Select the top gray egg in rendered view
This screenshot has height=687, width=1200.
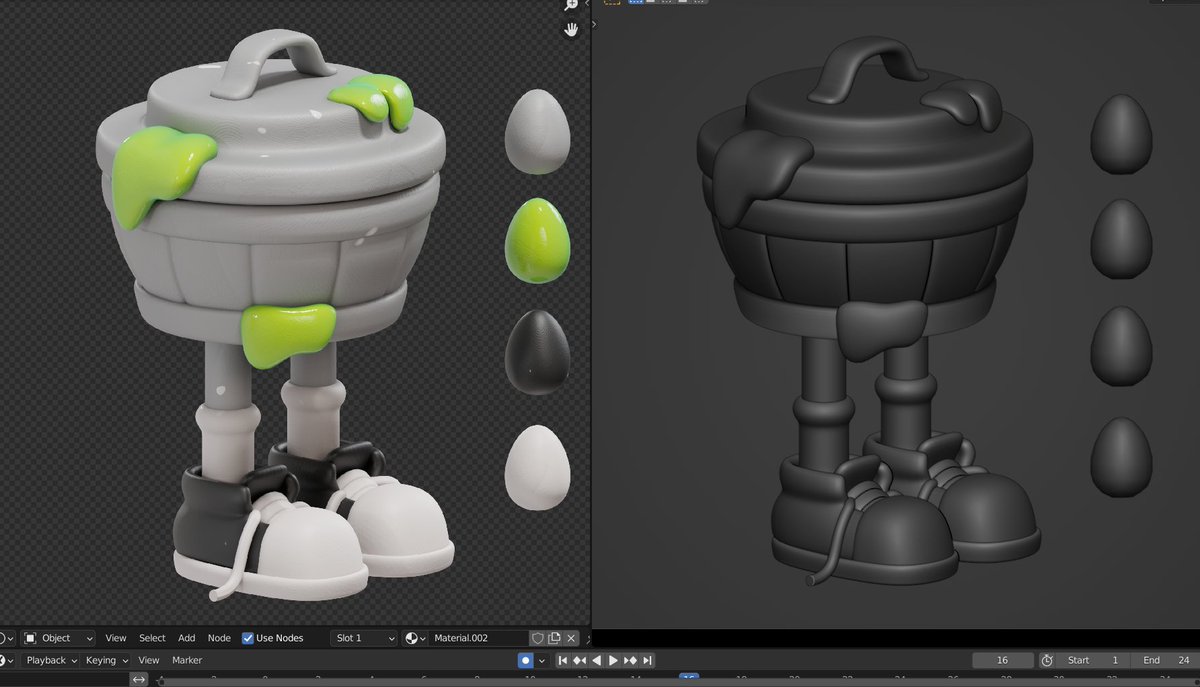(x=537, y=131)
